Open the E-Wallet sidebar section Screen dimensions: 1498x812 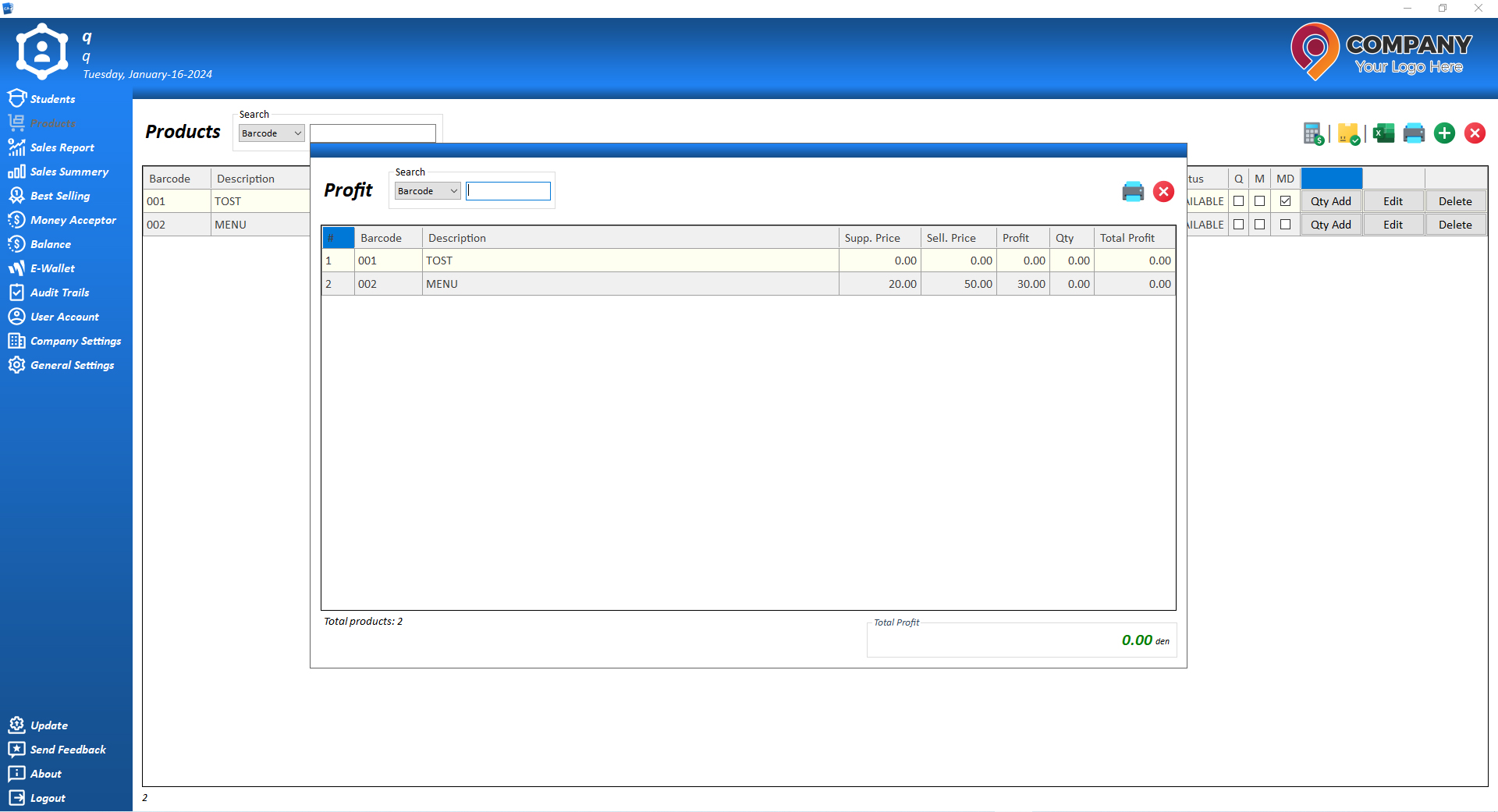[x=51, y=268]
